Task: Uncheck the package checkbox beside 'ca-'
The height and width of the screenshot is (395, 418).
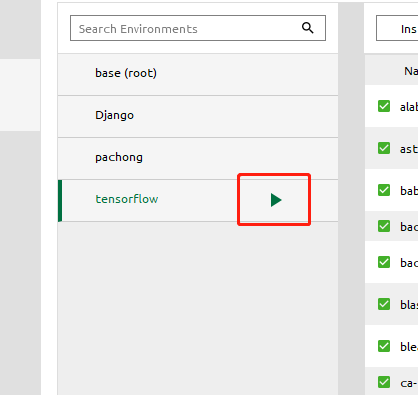Action: pyautogui.click(x=384, y=382)
